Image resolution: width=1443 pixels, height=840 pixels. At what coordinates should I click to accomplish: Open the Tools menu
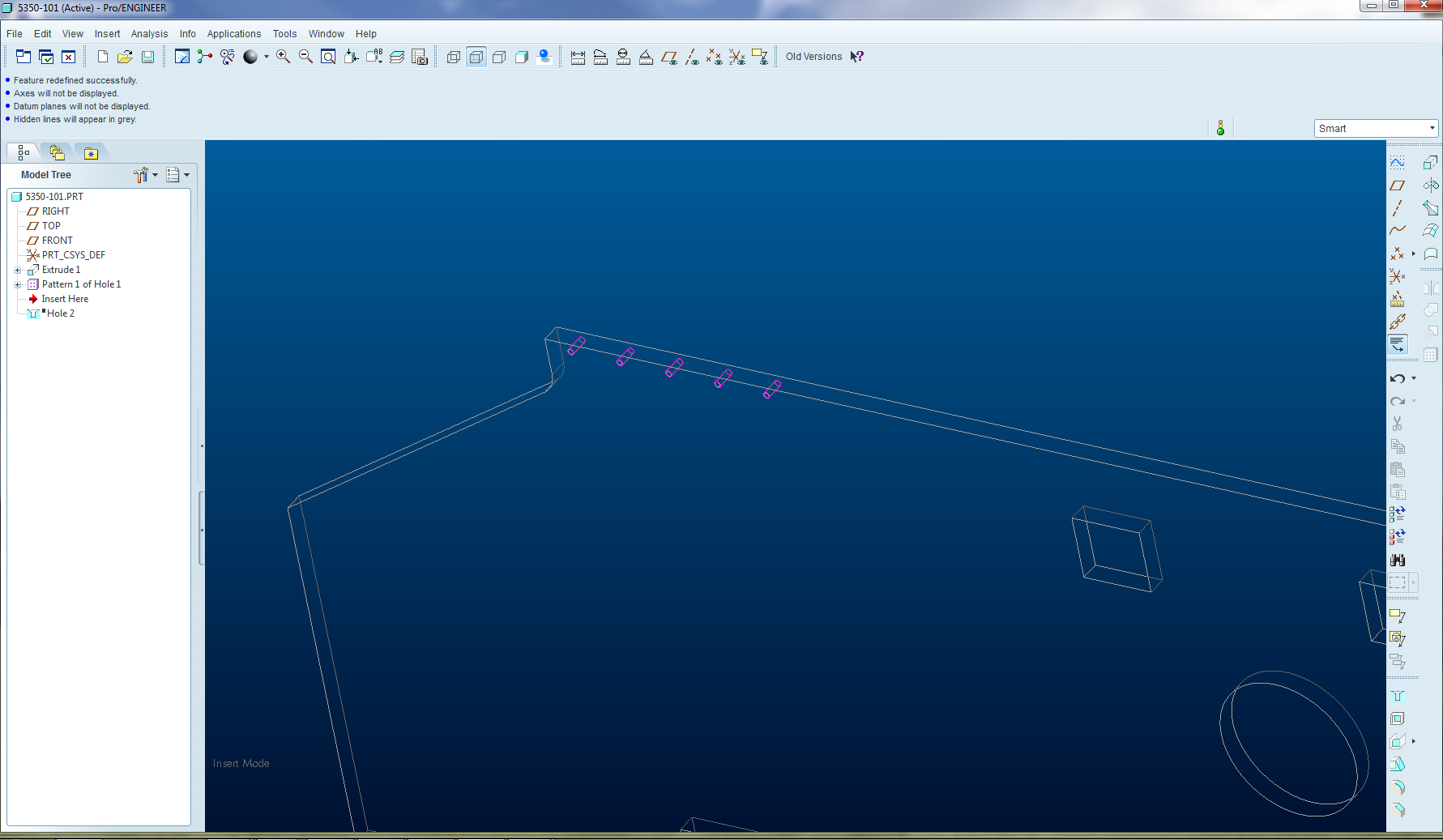284,34
